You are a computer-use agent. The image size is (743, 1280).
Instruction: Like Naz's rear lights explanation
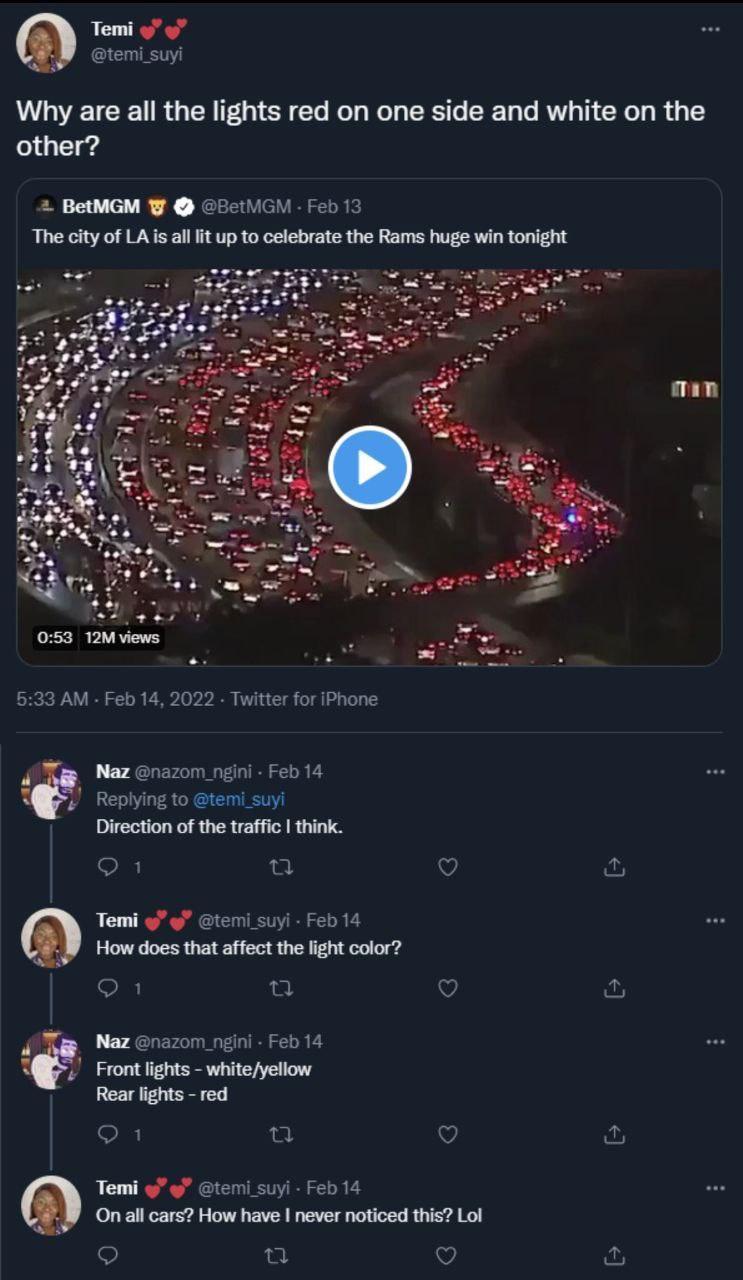tap(446, 1134)
